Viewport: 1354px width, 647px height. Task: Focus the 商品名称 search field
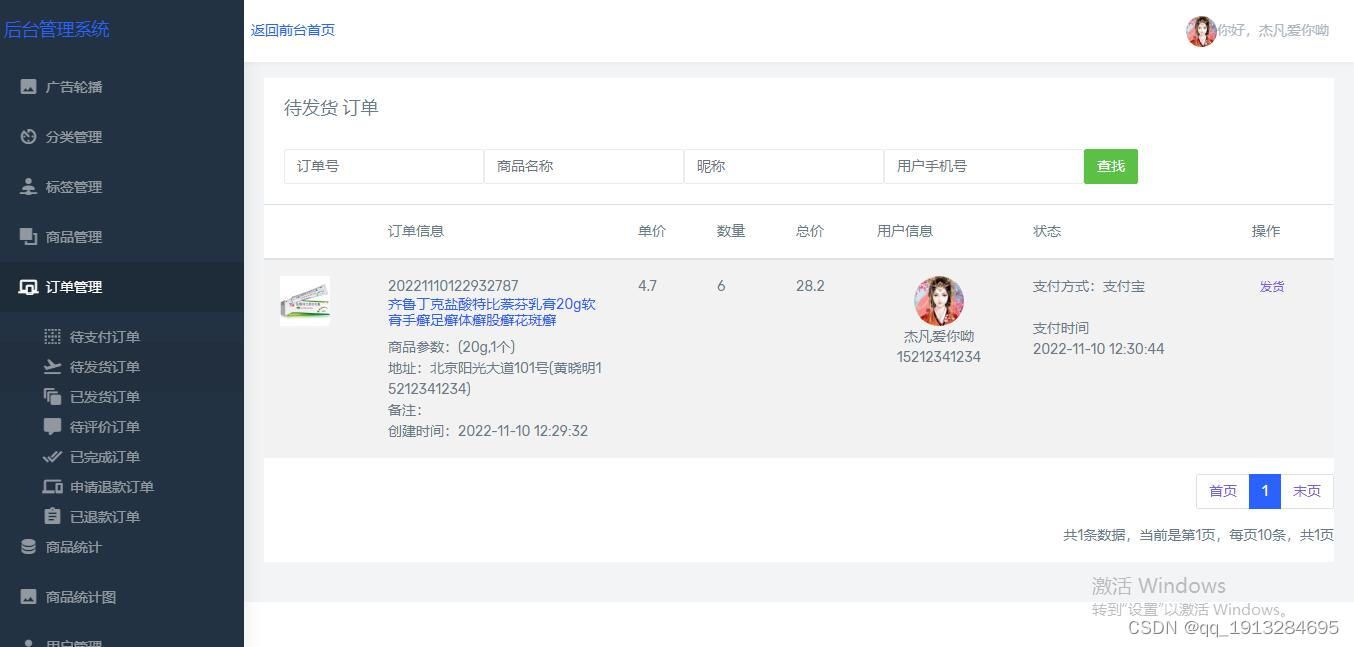pyautogui.click(x=584, y=166)
